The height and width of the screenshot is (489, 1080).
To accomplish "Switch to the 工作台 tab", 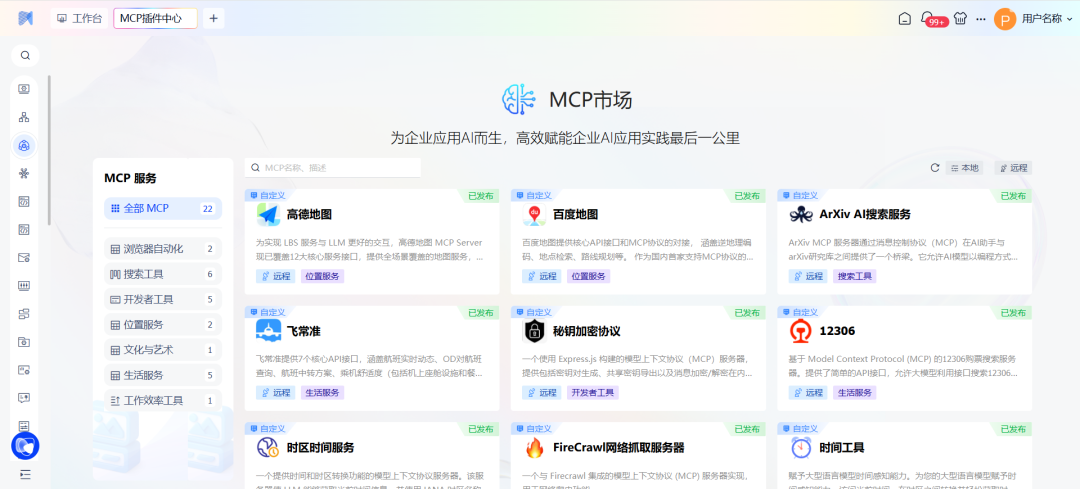I will pyautogui.click(x=80, y=18).
